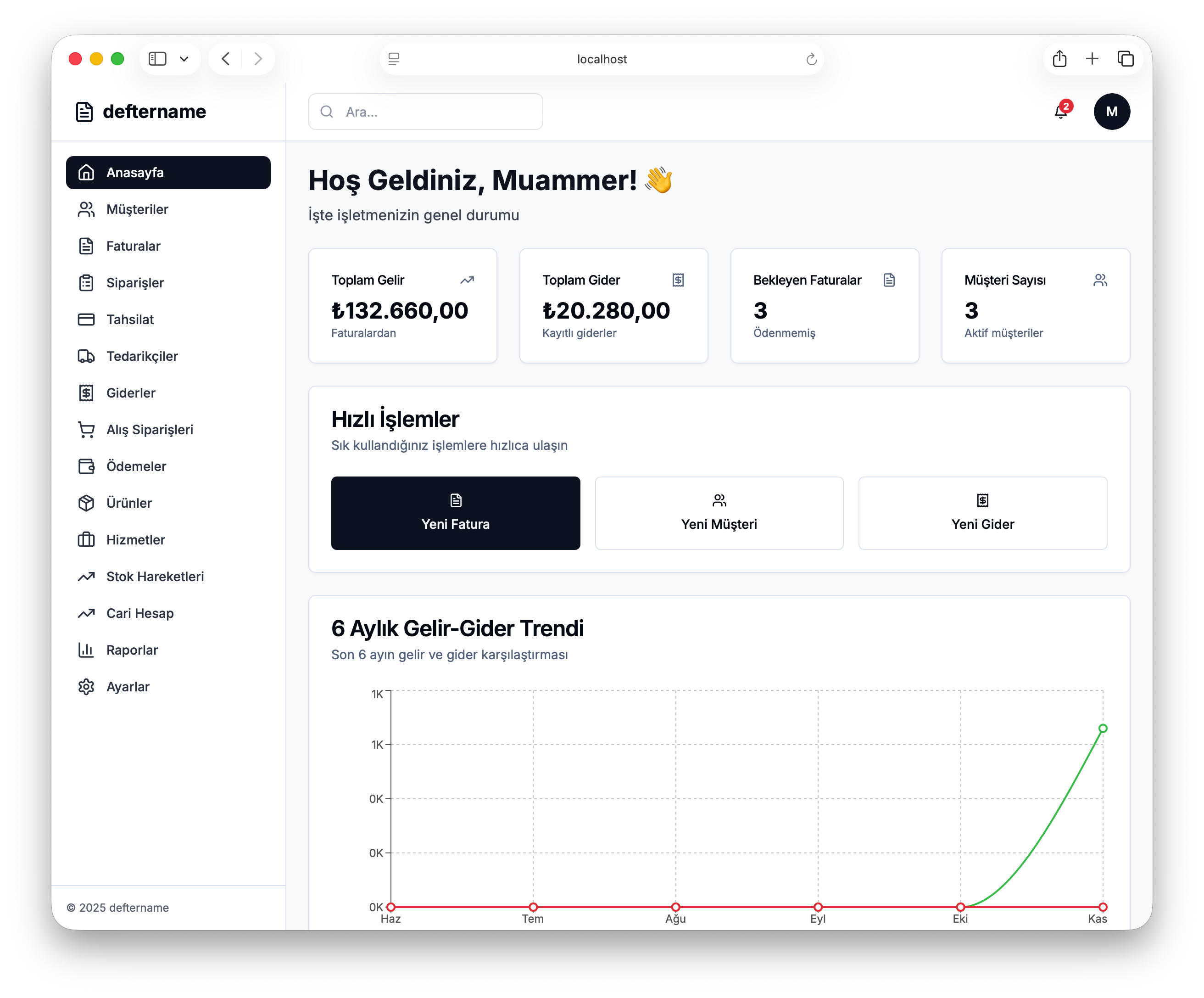1204x998 pixels.
Task: Click the Yeni Fatura button
Action: click(x=455, y=513)
